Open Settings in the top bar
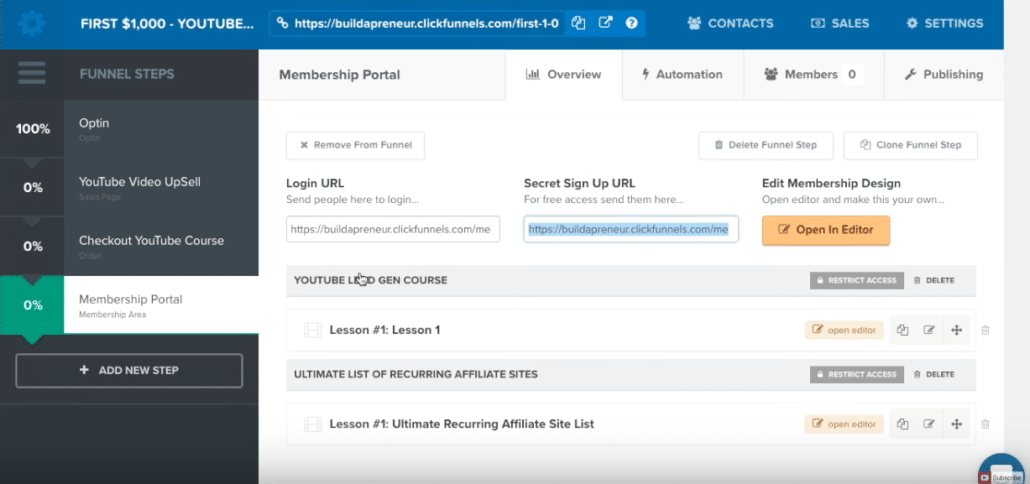Image resolution: width=1030 pixels, height=484 pixels. (945, 24)
